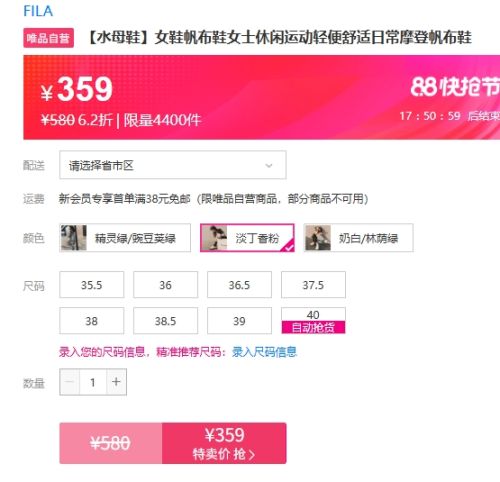Viewport: 500px width, 482px height.
Task: Click the 淡丁香粉 shoe thumbnail image
Action: point(214,238)
